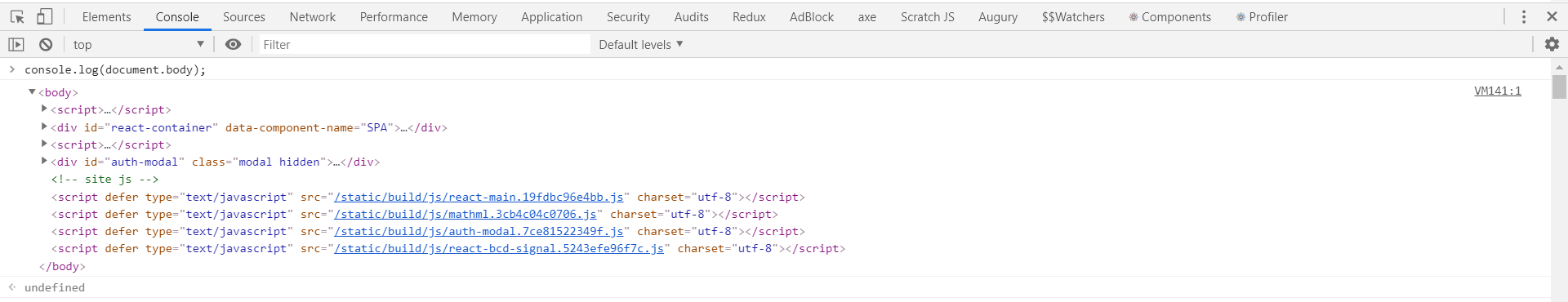Activate the inspect element picker icon
This screenshot has width=1568, height=302.
click(17, 16)
